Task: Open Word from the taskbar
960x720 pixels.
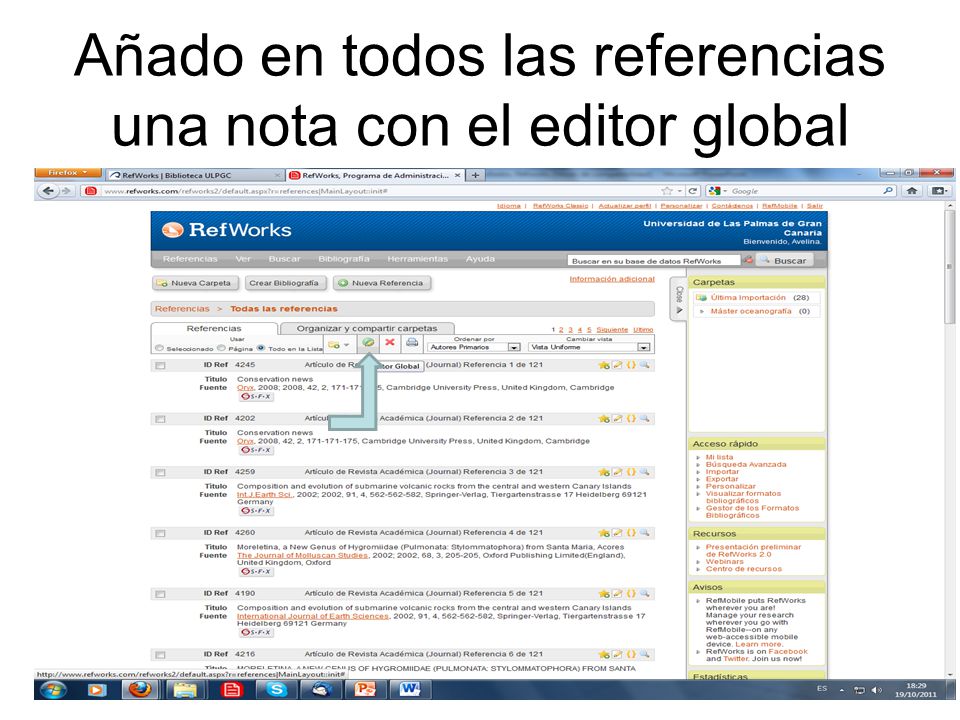Action: click(410, 690)
